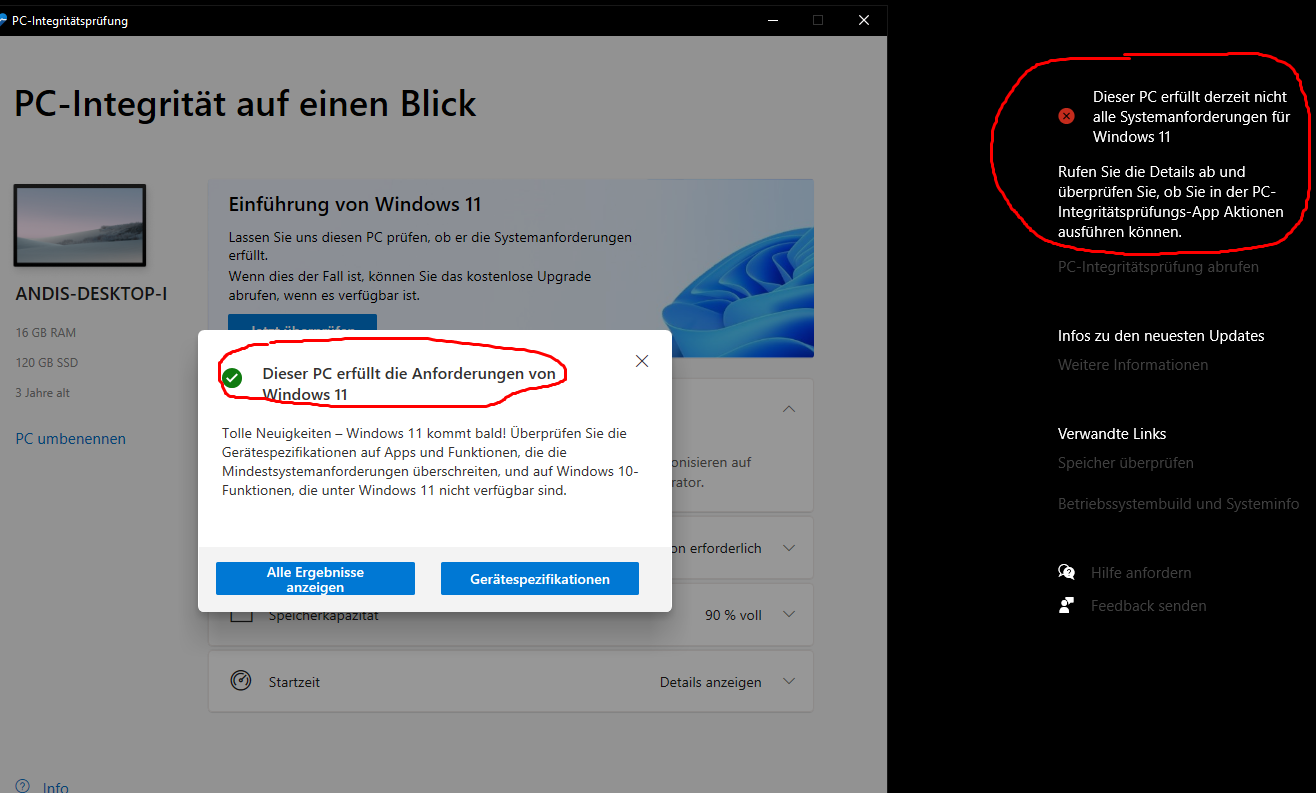1316x793 pixels.
Task: Click the Alle Ergebnisse anzeigen button
Action: [315, 579]
